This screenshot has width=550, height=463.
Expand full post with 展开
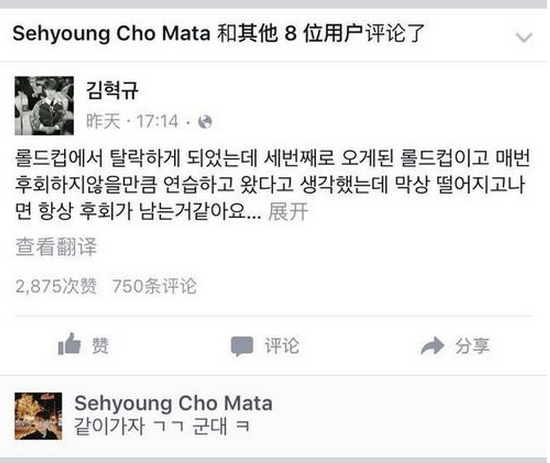click(x=288, y=212)
